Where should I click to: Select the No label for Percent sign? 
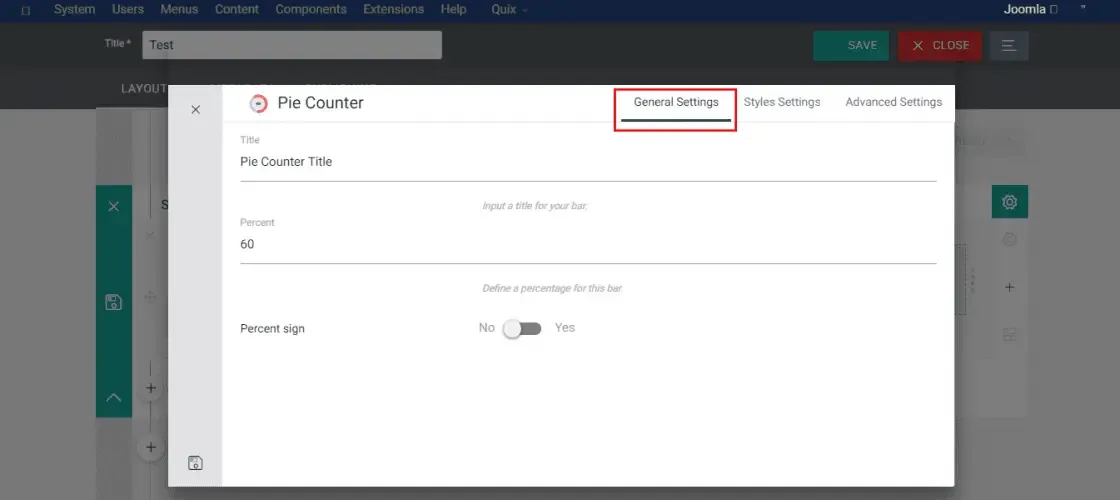click(x=486, y=328)
